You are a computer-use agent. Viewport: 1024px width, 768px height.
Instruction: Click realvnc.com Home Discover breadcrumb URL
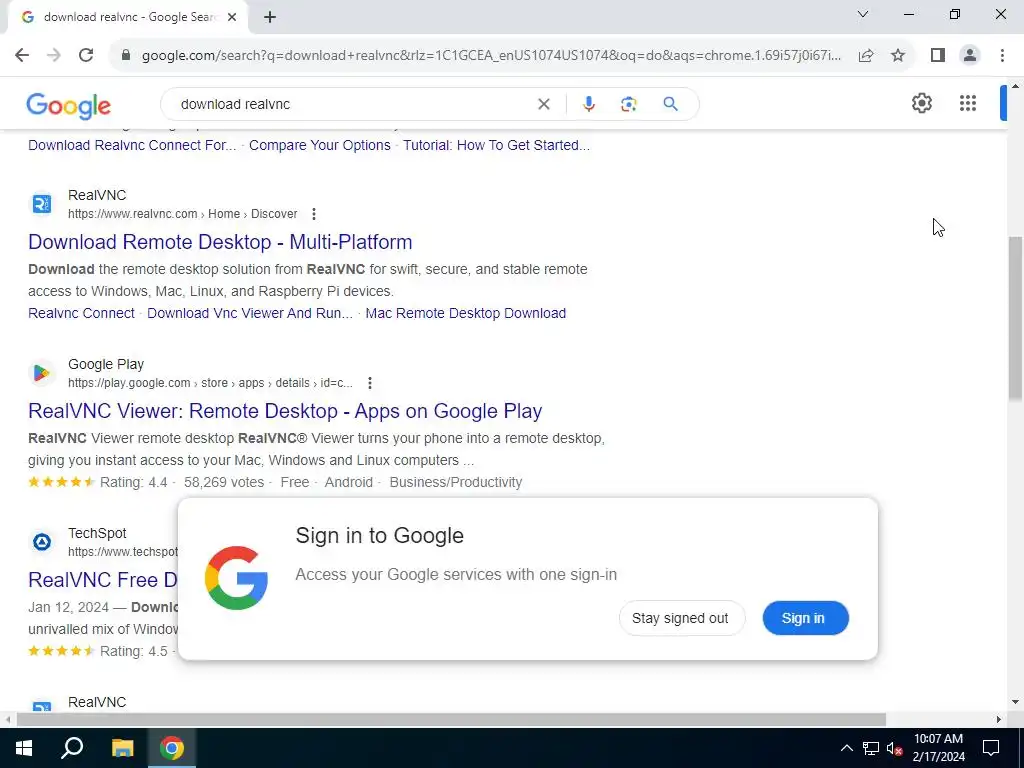182,214
